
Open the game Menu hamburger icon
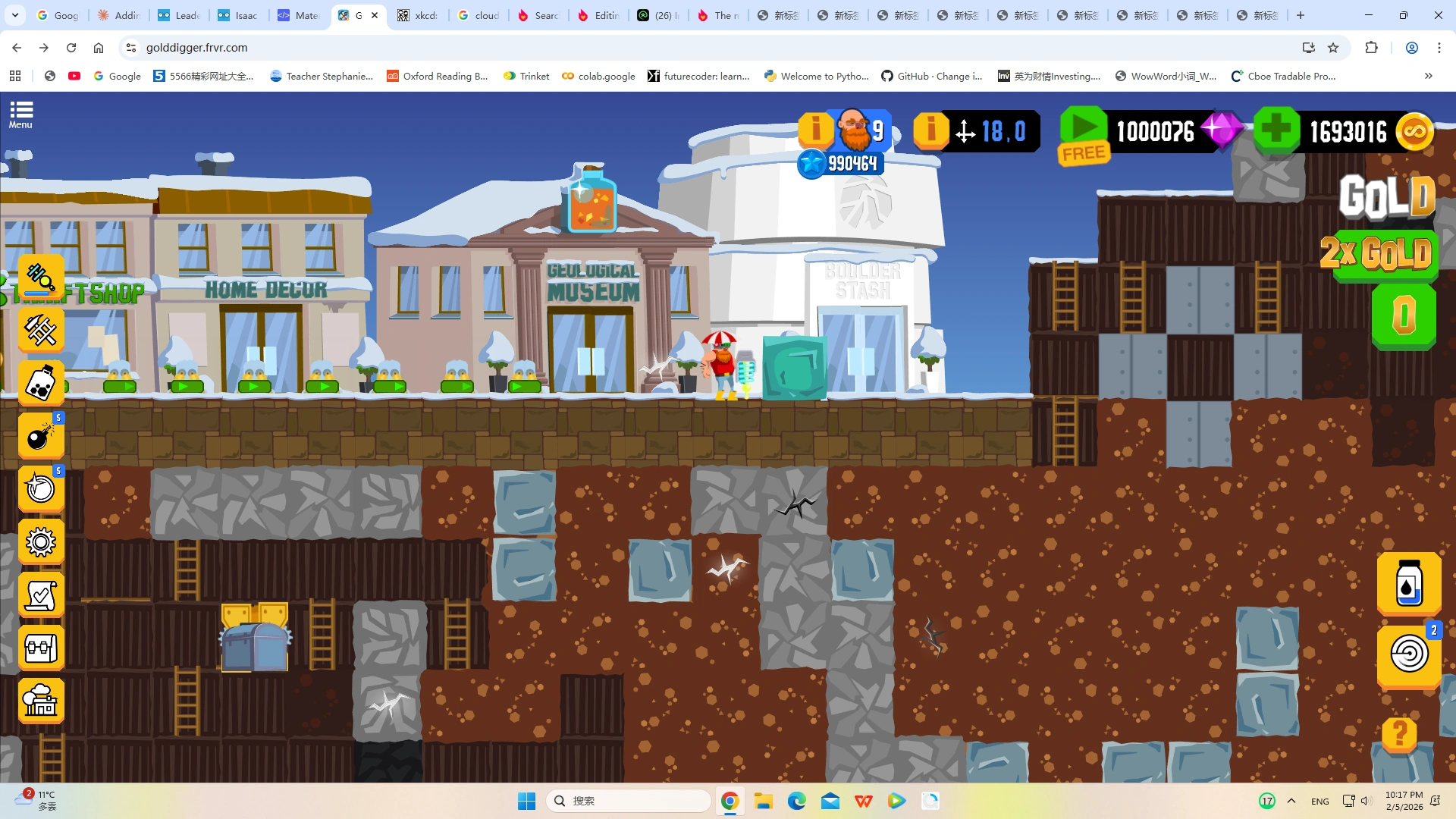[x=20, y=115]
